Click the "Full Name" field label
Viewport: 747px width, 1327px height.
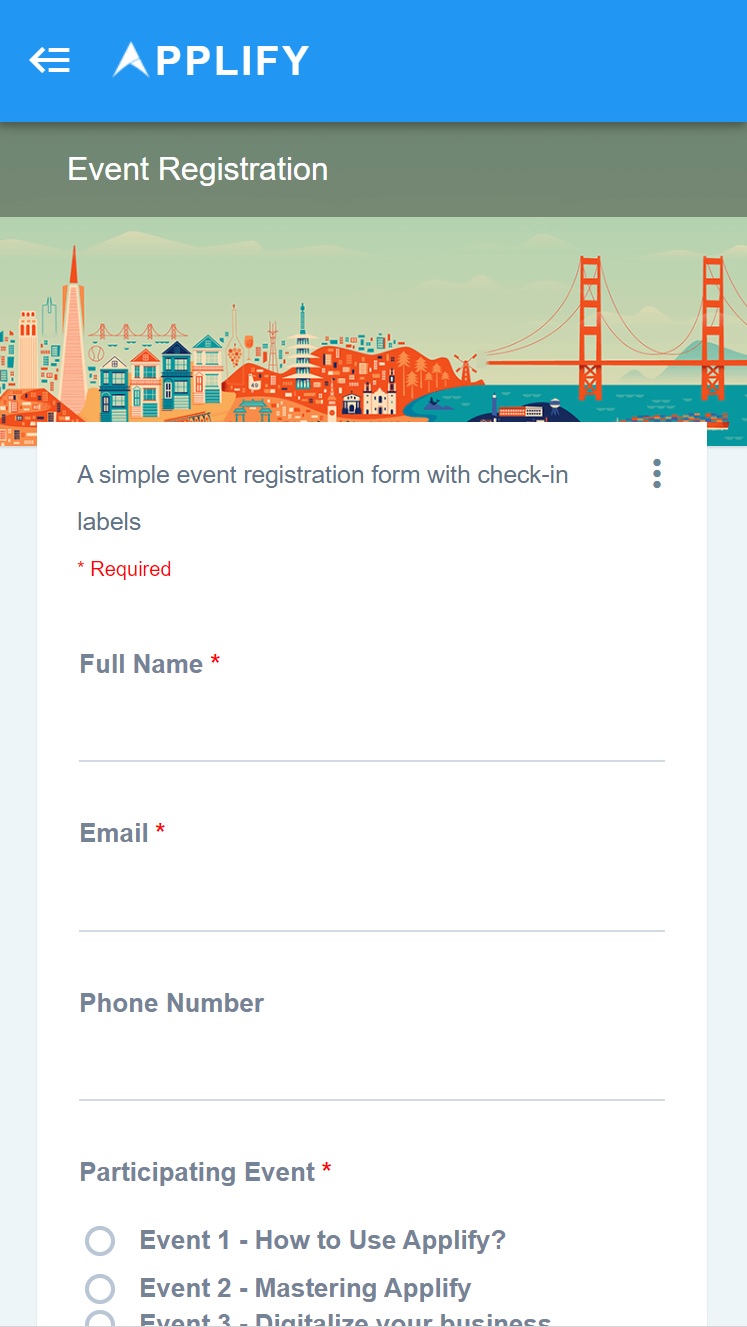click(141, 664)
